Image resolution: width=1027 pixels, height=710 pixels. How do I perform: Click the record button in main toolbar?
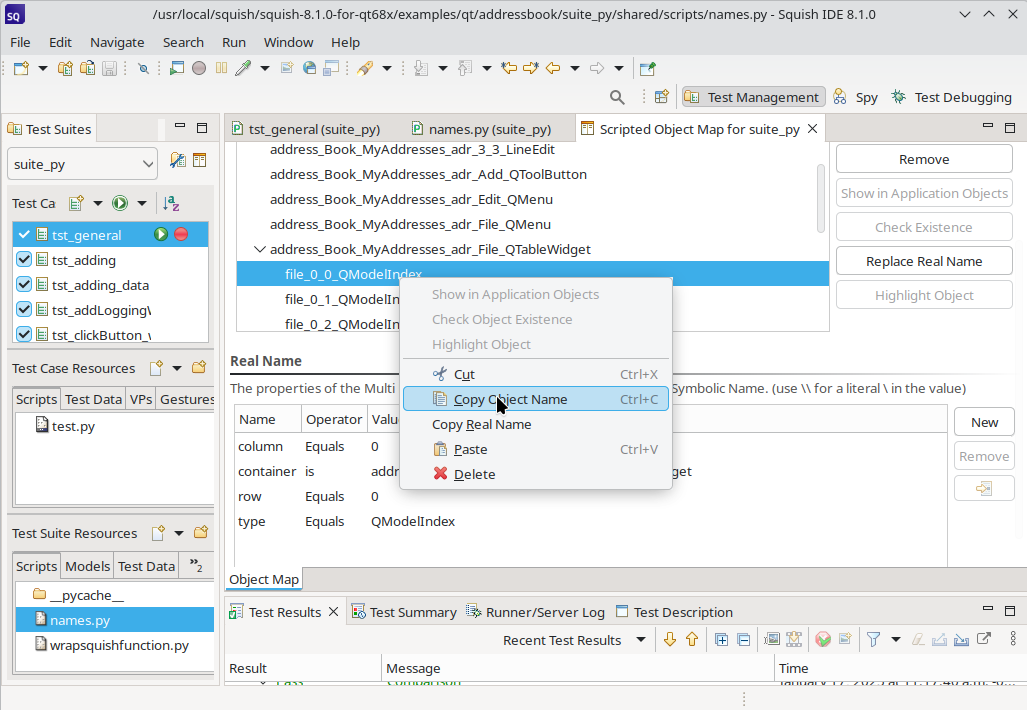(199, 68)
